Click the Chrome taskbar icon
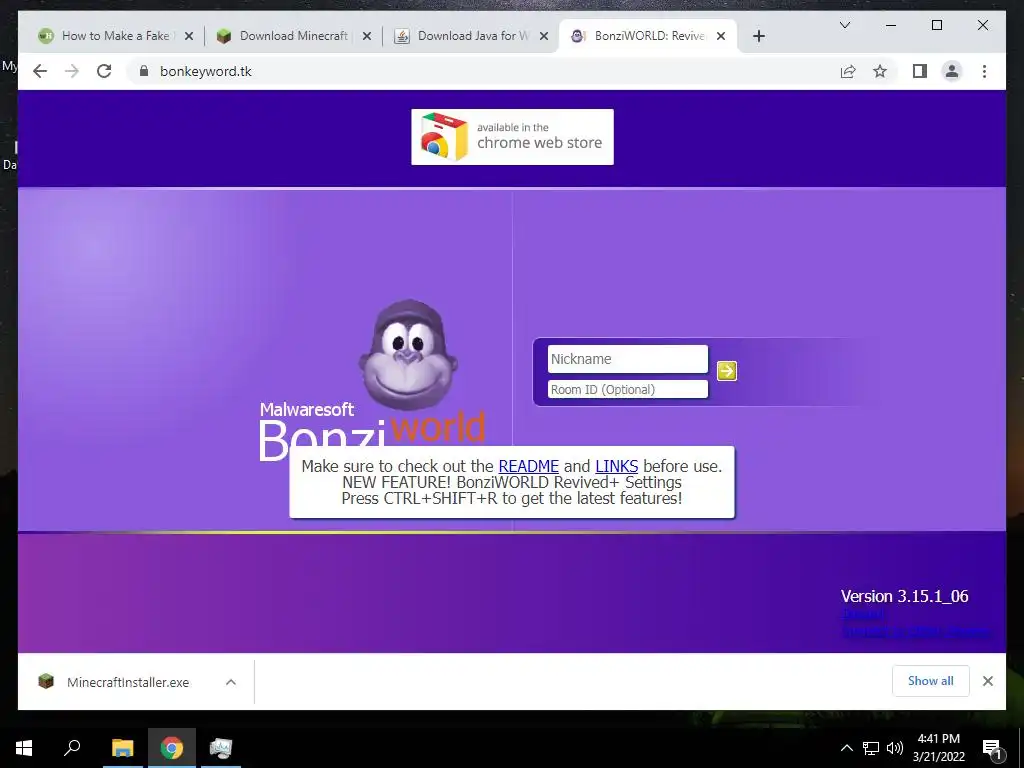Viewport: 1024px width, 768px height. (172, 748)
